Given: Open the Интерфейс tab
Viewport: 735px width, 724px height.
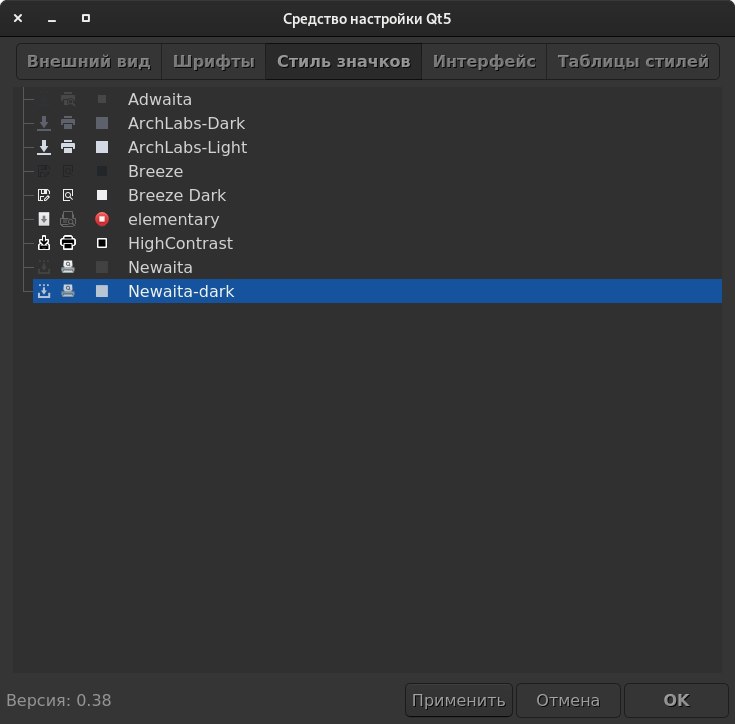Looking at the screenshot, I should pyautogui.click(x=484, y=61).
